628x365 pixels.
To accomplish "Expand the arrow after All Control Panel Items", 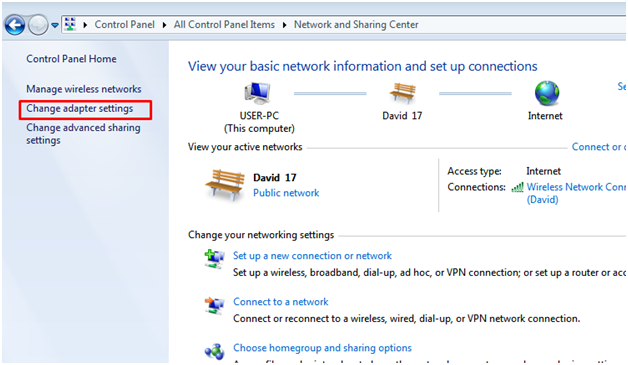I will click(x=284, y=25).
